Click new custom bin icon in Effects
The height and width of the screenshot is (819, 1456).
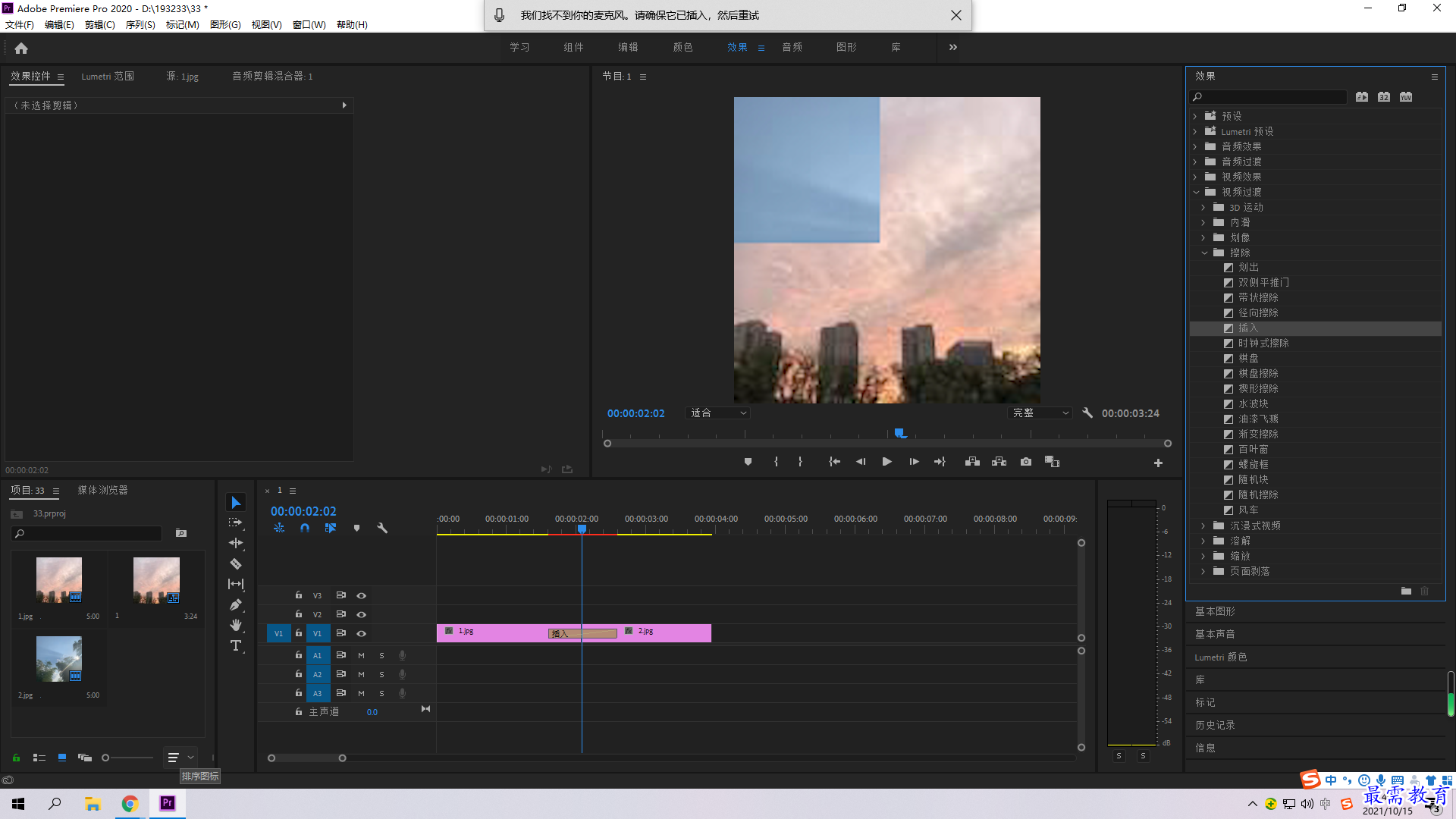1406,591
